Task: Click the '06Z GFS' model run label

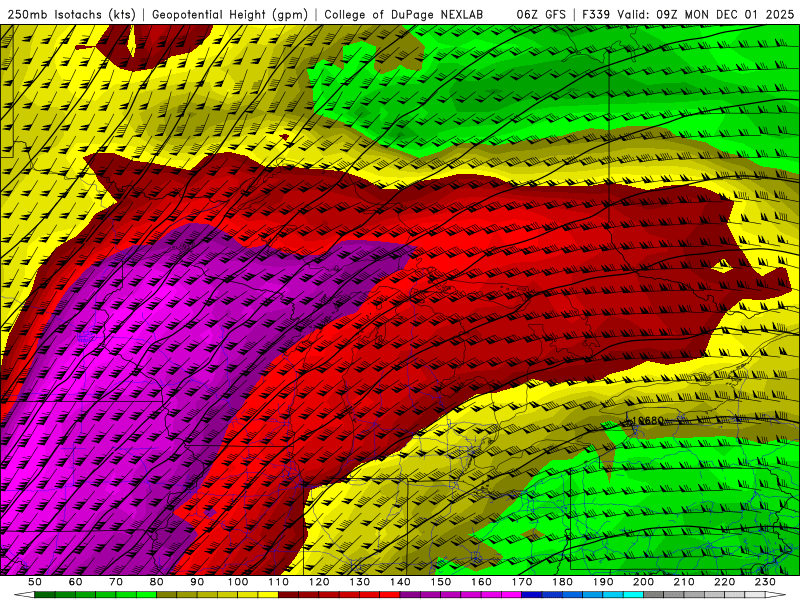Action: 541,14
